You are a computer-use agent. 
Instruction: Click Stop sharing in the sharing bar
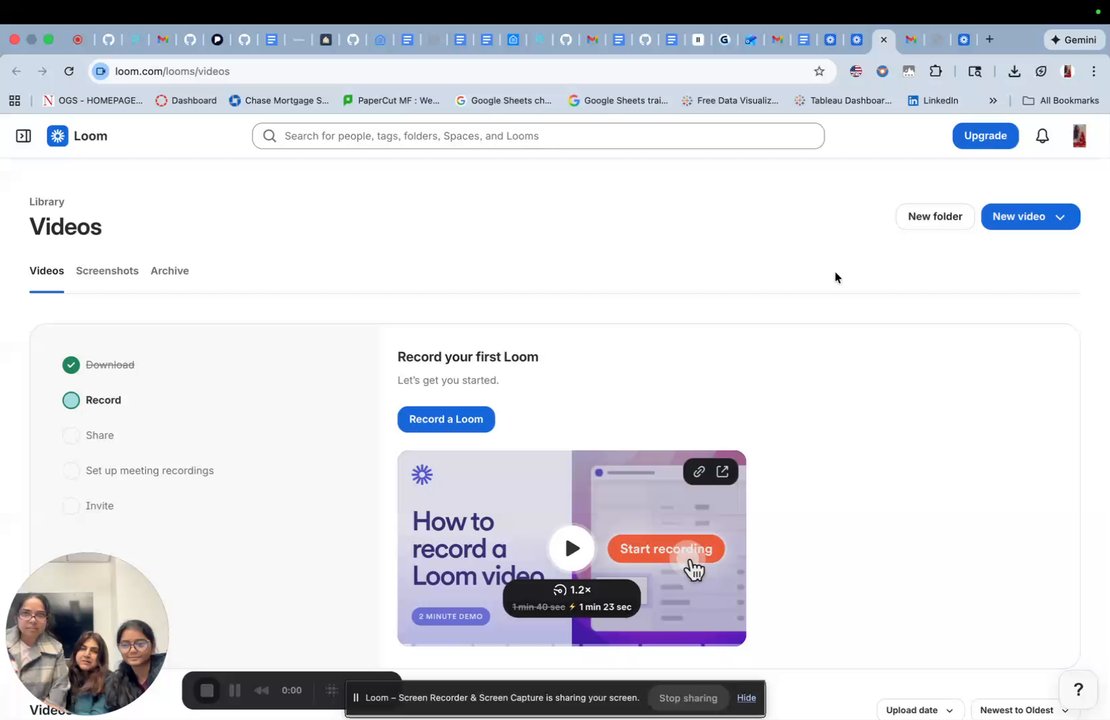tap(688, 697)
